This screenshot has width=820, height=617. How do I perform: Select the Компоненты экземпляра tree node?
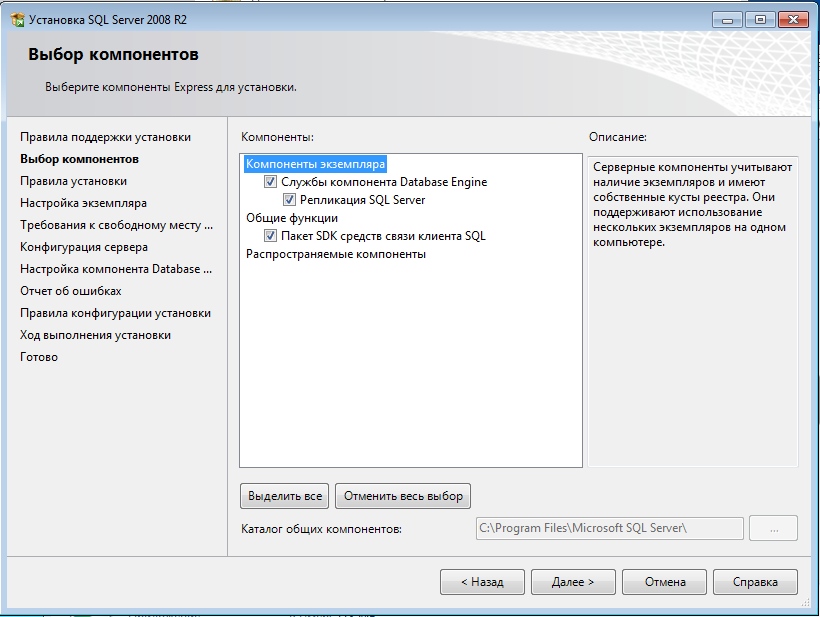[x=315, y=164]
